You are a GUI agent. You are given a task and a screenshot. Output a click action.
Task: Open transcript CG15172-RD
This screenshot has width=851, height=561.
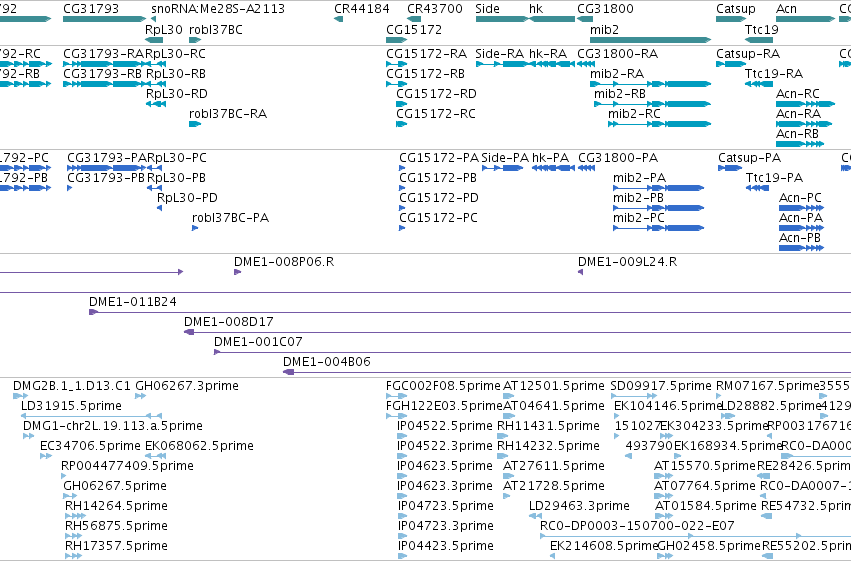pyautogui.click(x=436, y=94)
